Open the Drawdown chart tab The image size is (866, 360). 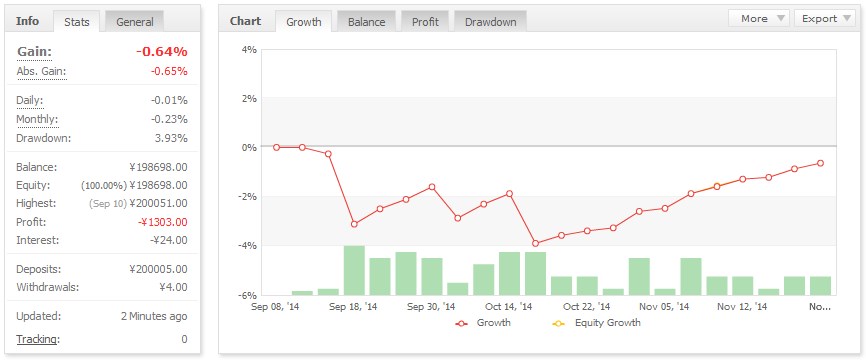[490, 22]
